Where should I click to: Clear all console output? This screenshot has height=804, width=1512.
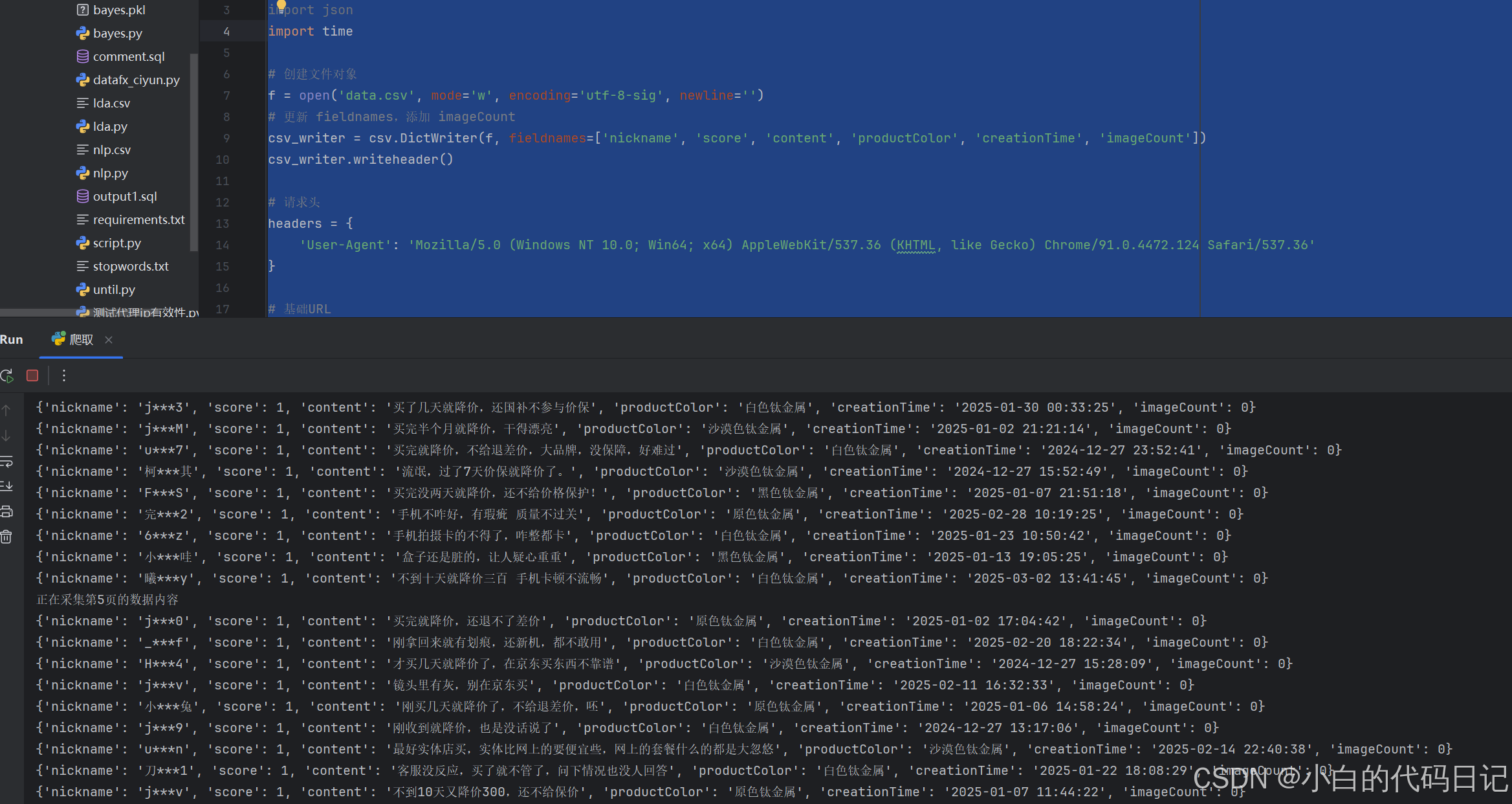coord(6,537)
